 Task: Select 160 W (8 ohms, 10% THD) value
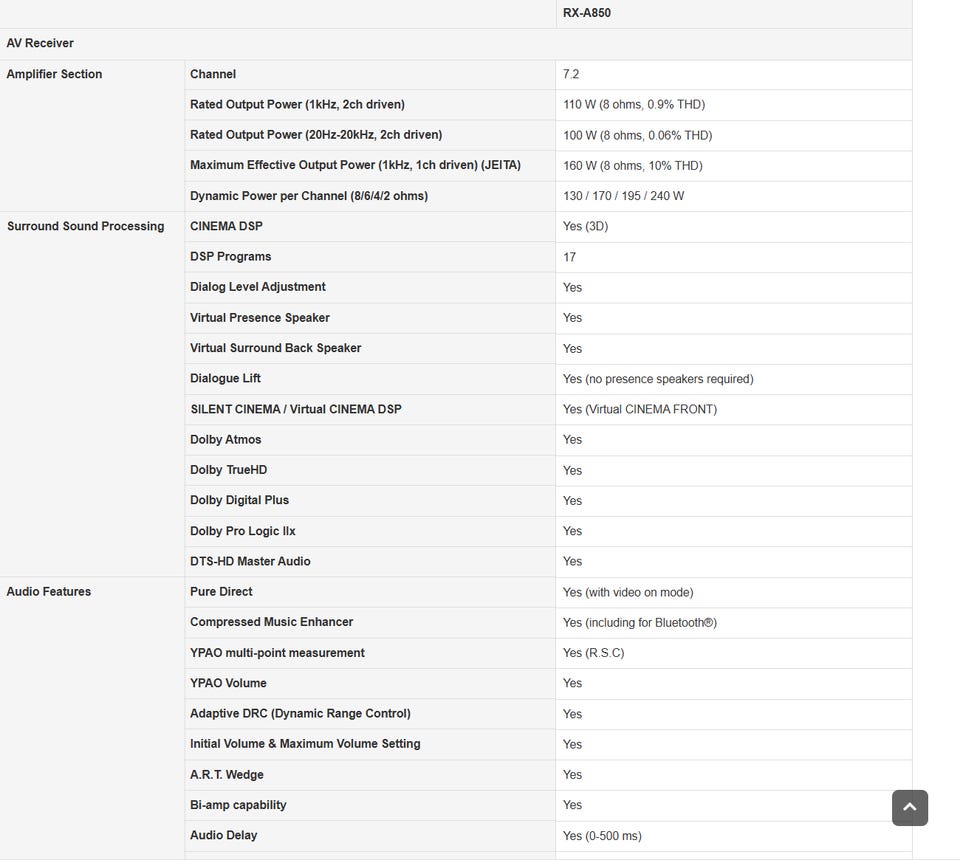(x=632, y=166)
